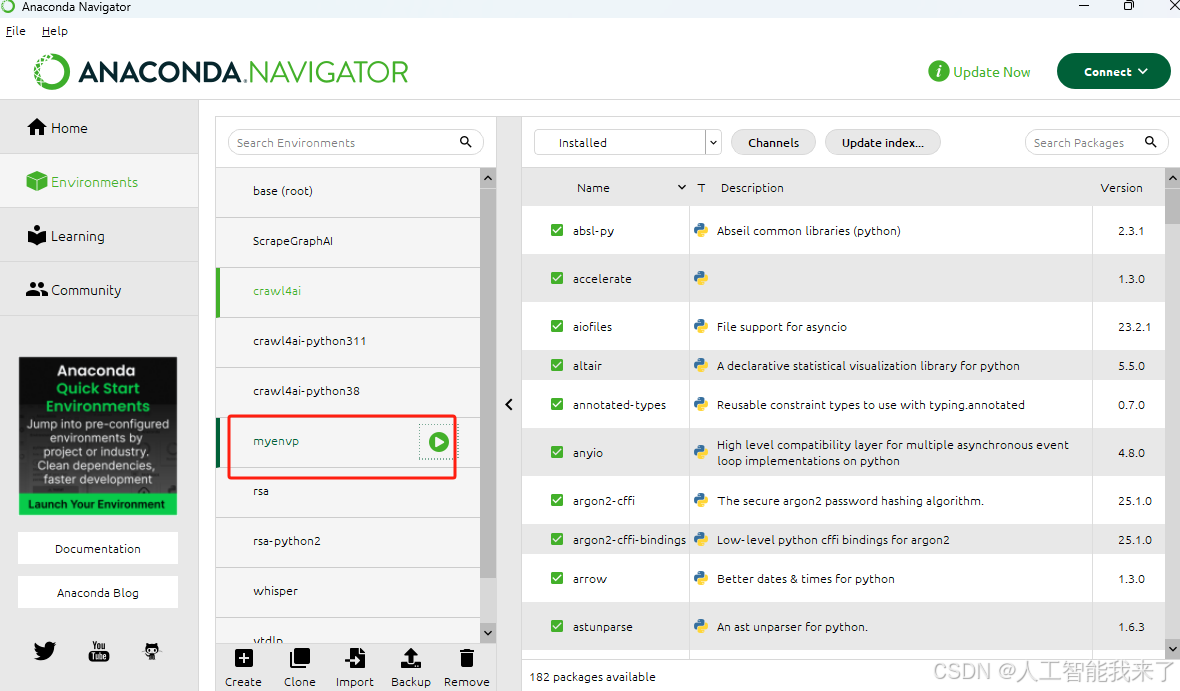Open the Anaconda Blog button
The height and width of the screenshot is (691, 1180).
[x=98, y=592]
